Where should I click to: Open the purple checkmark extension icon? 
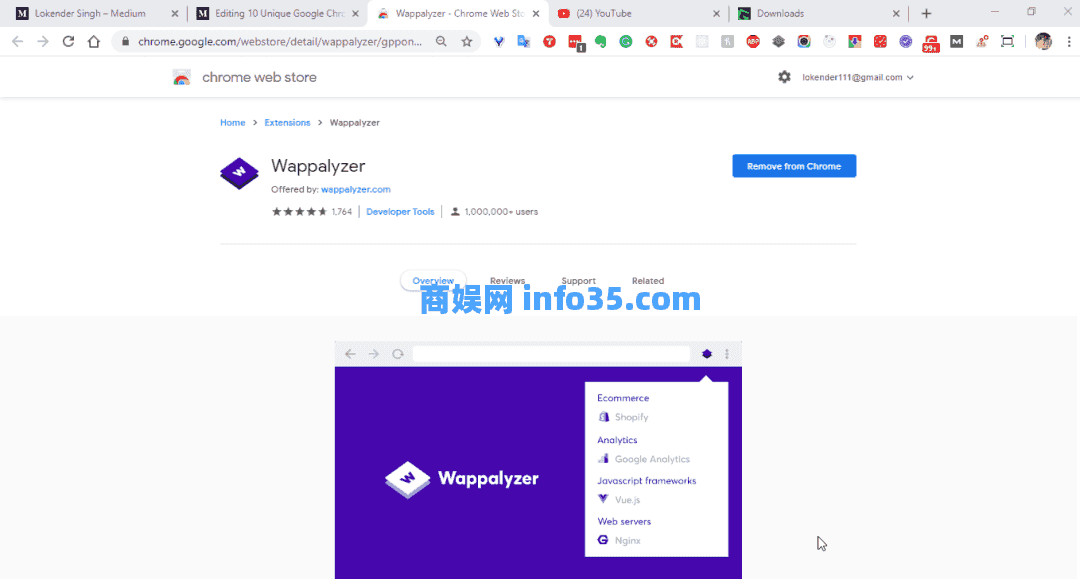point(905,41)
